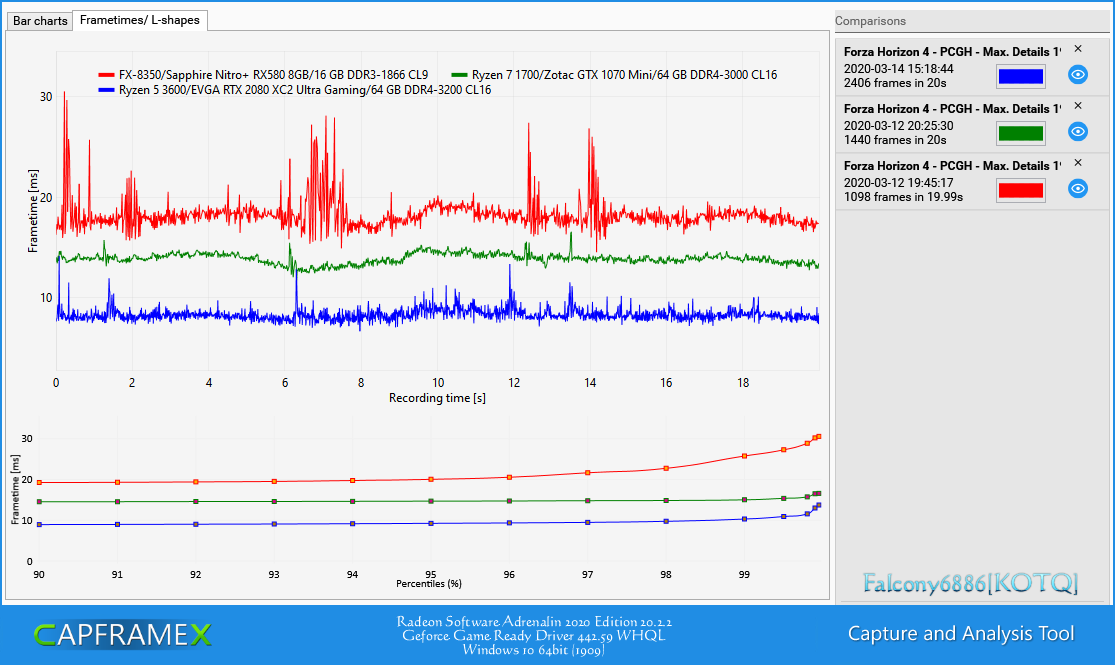Screen dimensions: 1115x665
Task: Select the Frametimes/ L-shapes tab
Action: pos(139,20)
